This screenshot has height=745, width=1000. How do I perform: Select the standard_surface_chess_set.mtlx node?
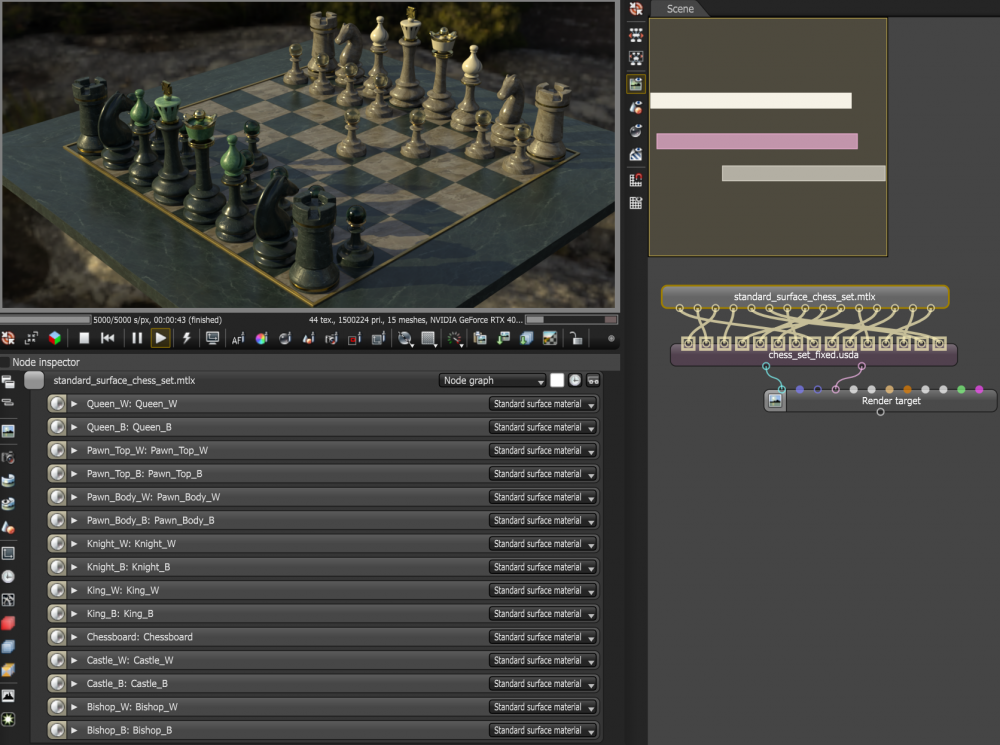[804, 296]
